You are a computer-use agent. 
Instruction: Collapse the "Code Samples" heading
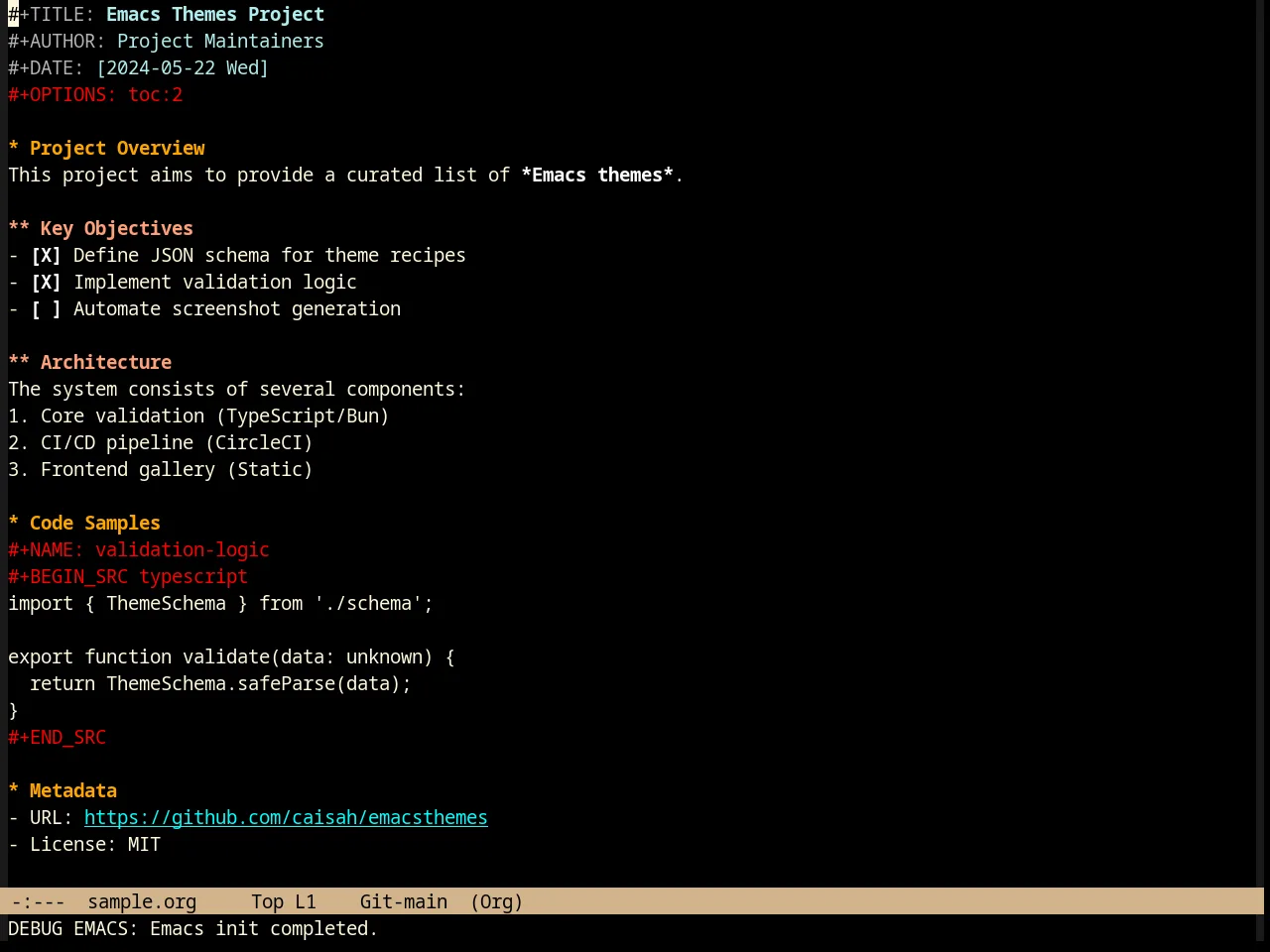coord(84,523)
